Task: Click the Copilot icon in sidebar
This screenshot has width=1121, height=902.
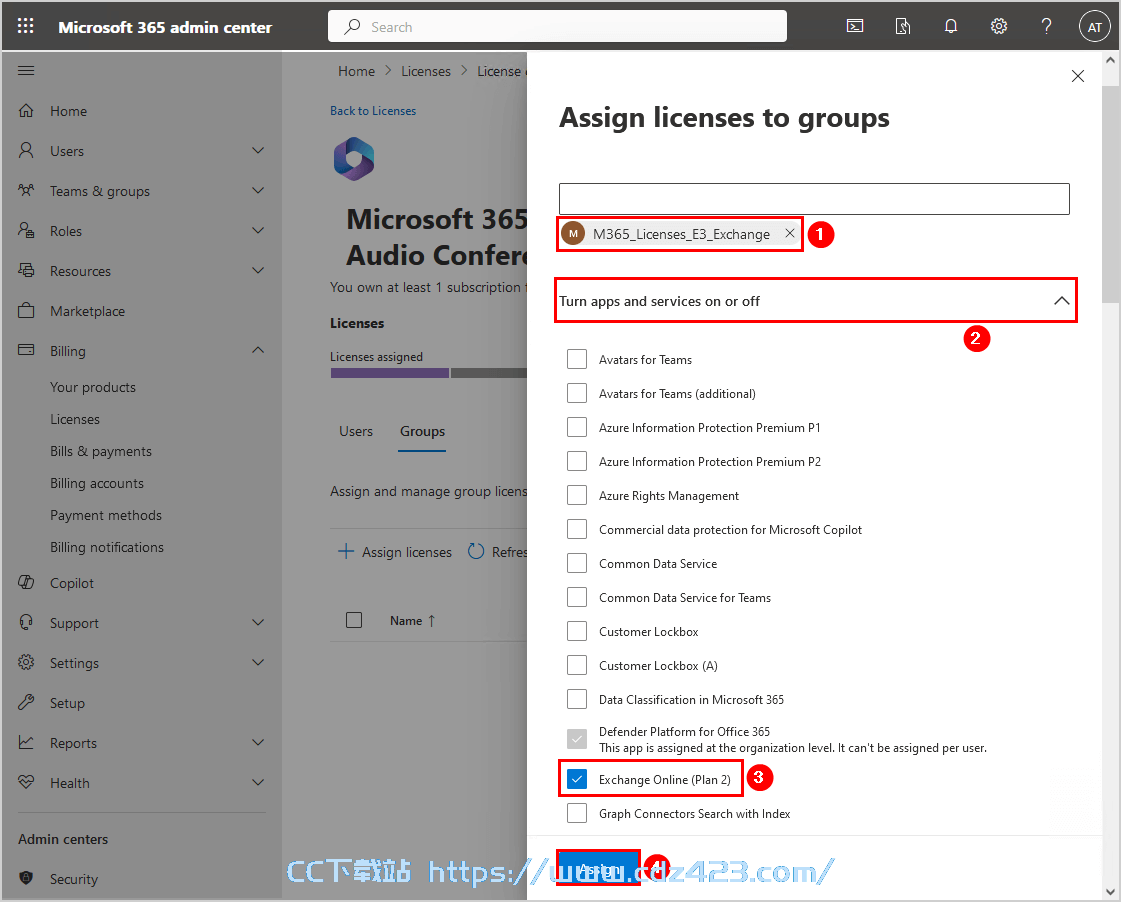Action: [x=26, y=583]
